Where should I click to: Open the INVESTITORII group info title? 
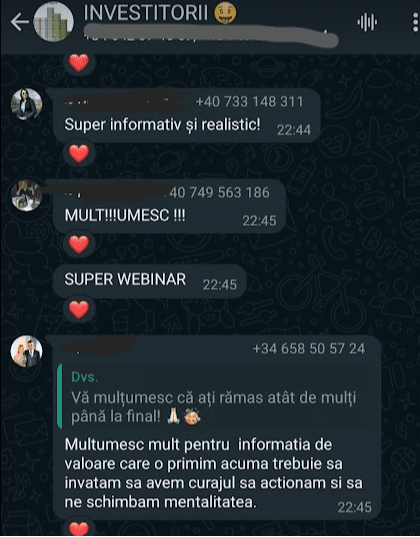[x=146, y=13]
